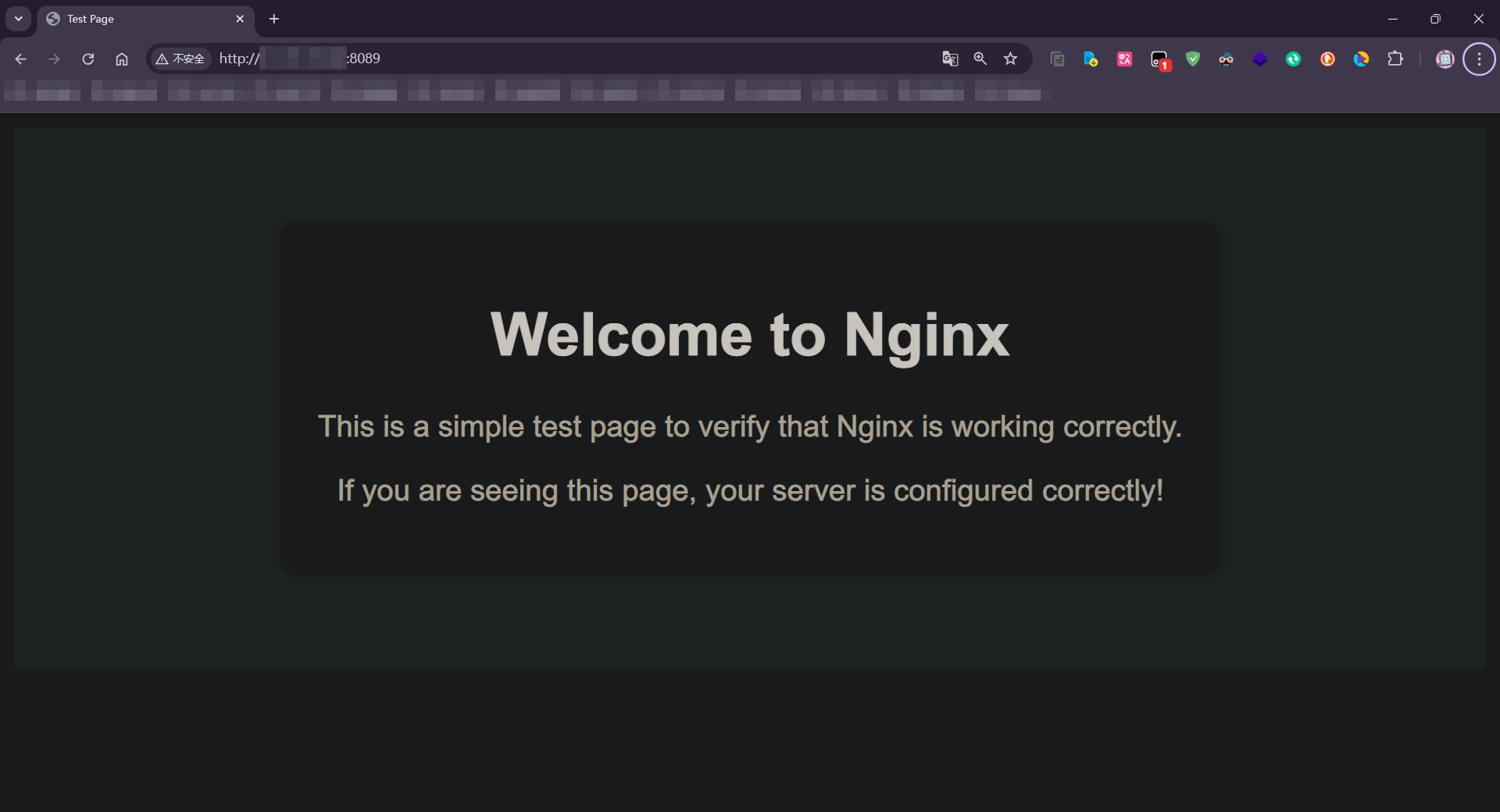Open the DuckDuckGo extension icon

pyautogui.click(x=1327, y=59)
